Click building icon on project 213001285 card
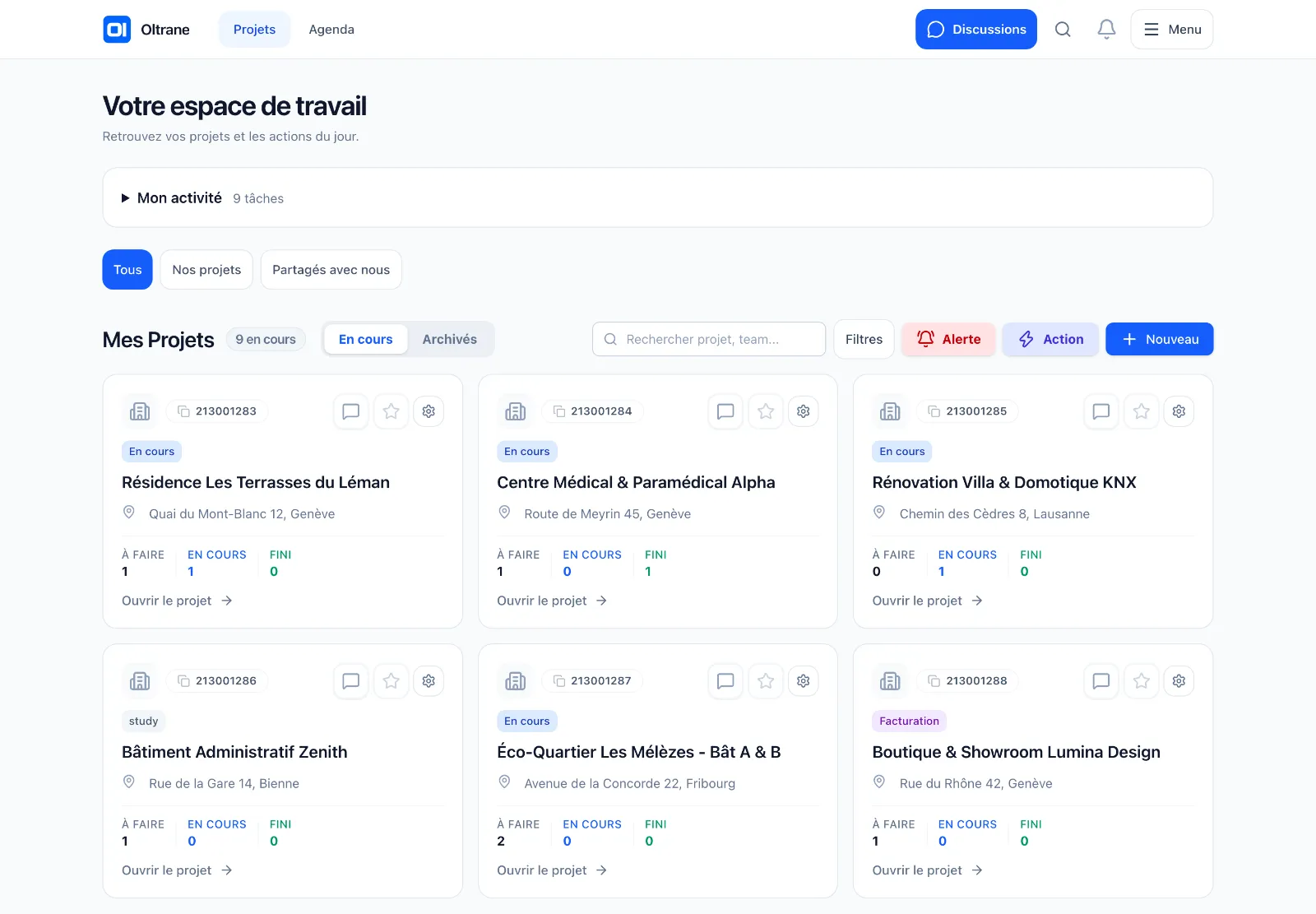 coord(891,411)
